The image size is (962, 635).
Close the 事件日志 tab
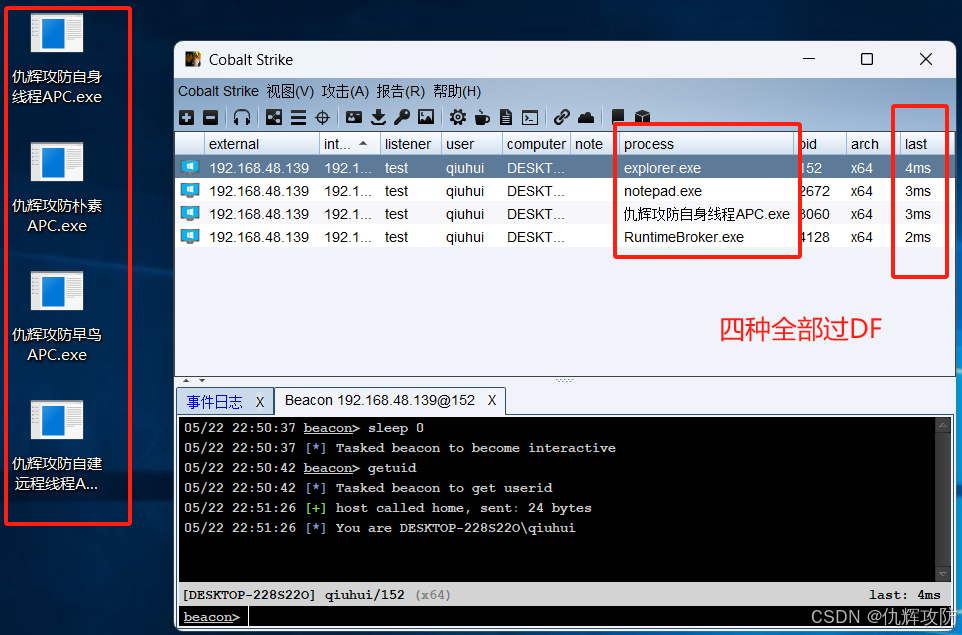click(260, 402)
